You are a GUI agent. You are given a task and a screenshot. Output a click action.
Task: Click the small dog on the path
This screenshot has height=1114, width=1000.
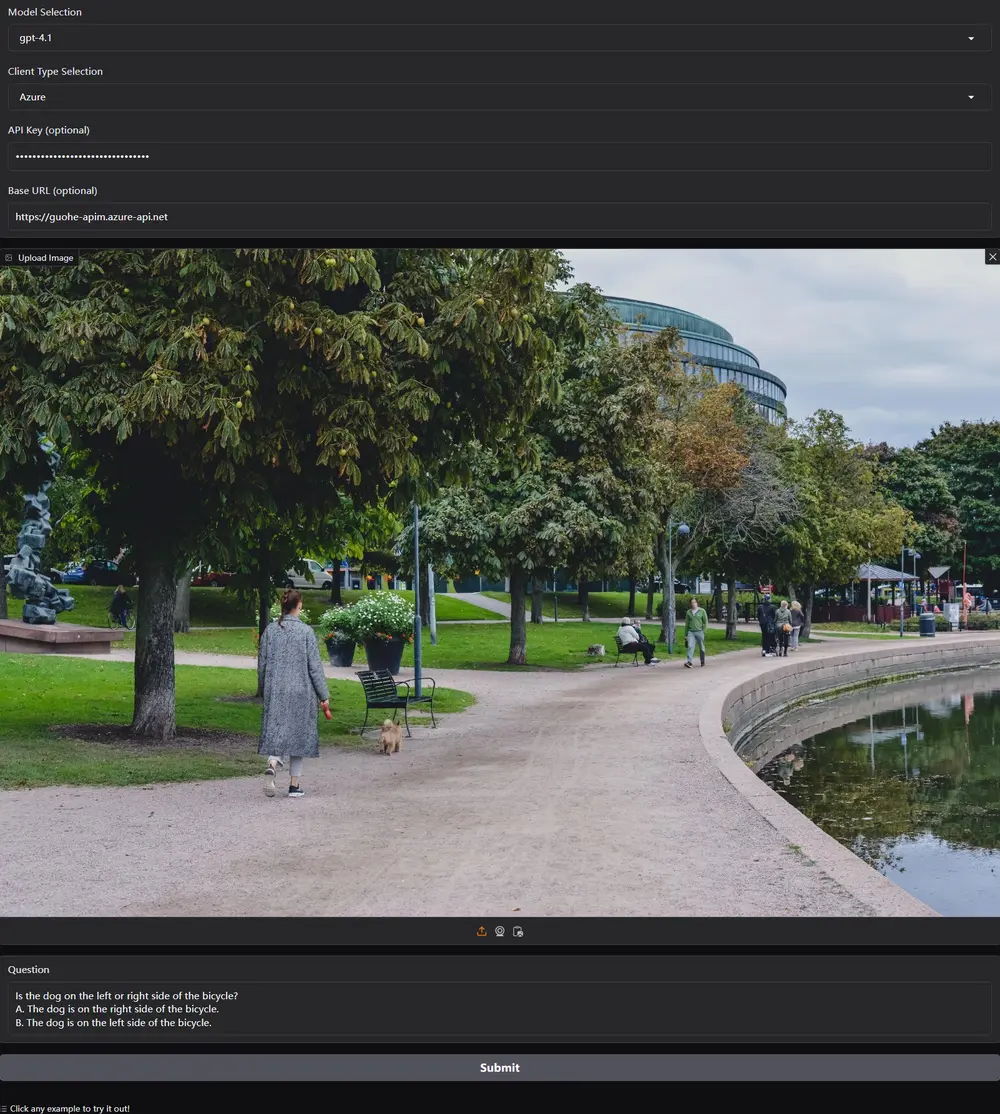tap(390, 737)
